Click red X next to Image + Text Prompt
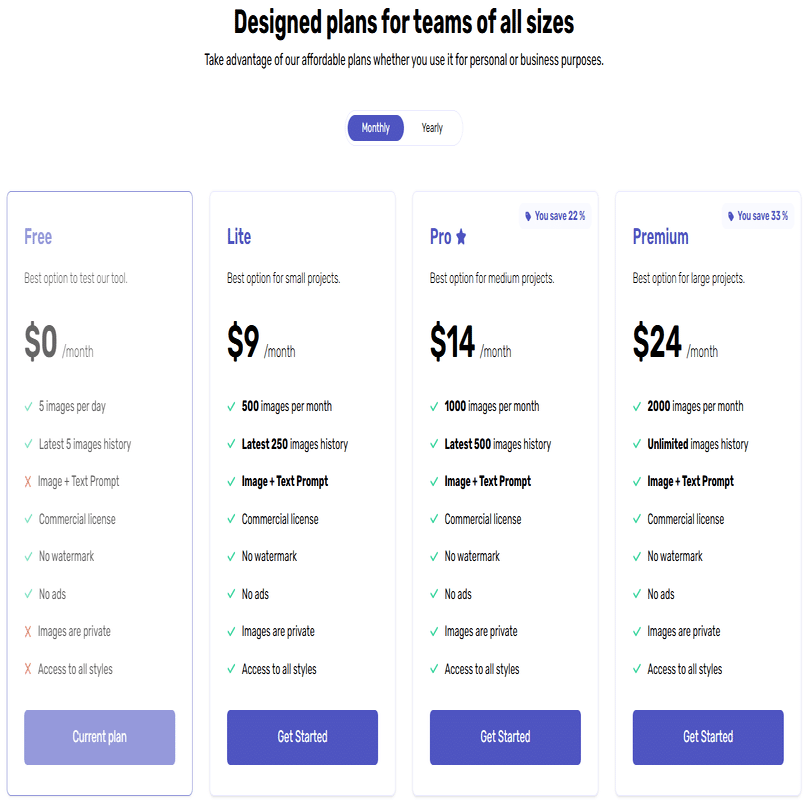Viewport: 808px width, 808px height. pos(28,482)
